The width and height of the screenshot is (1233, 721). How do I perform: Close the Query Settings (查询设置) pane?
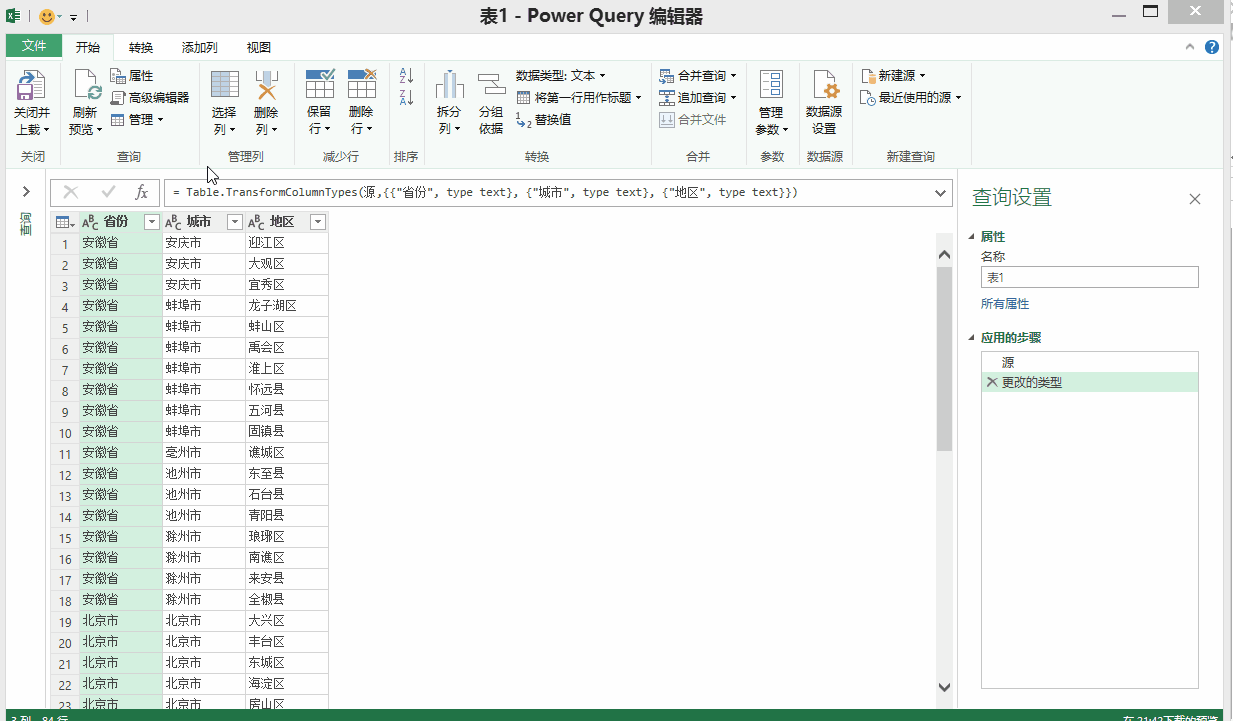[1194, 199]
